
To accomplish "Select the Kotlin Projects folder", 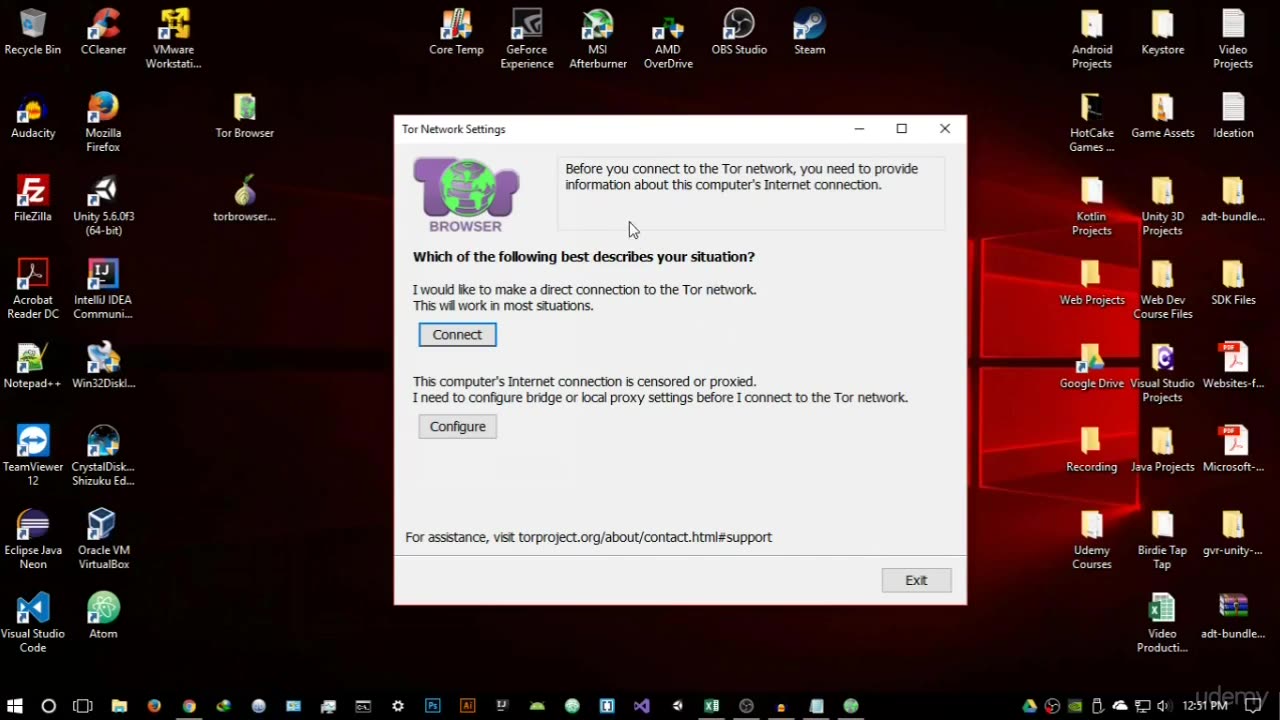I will [1092, 206].
